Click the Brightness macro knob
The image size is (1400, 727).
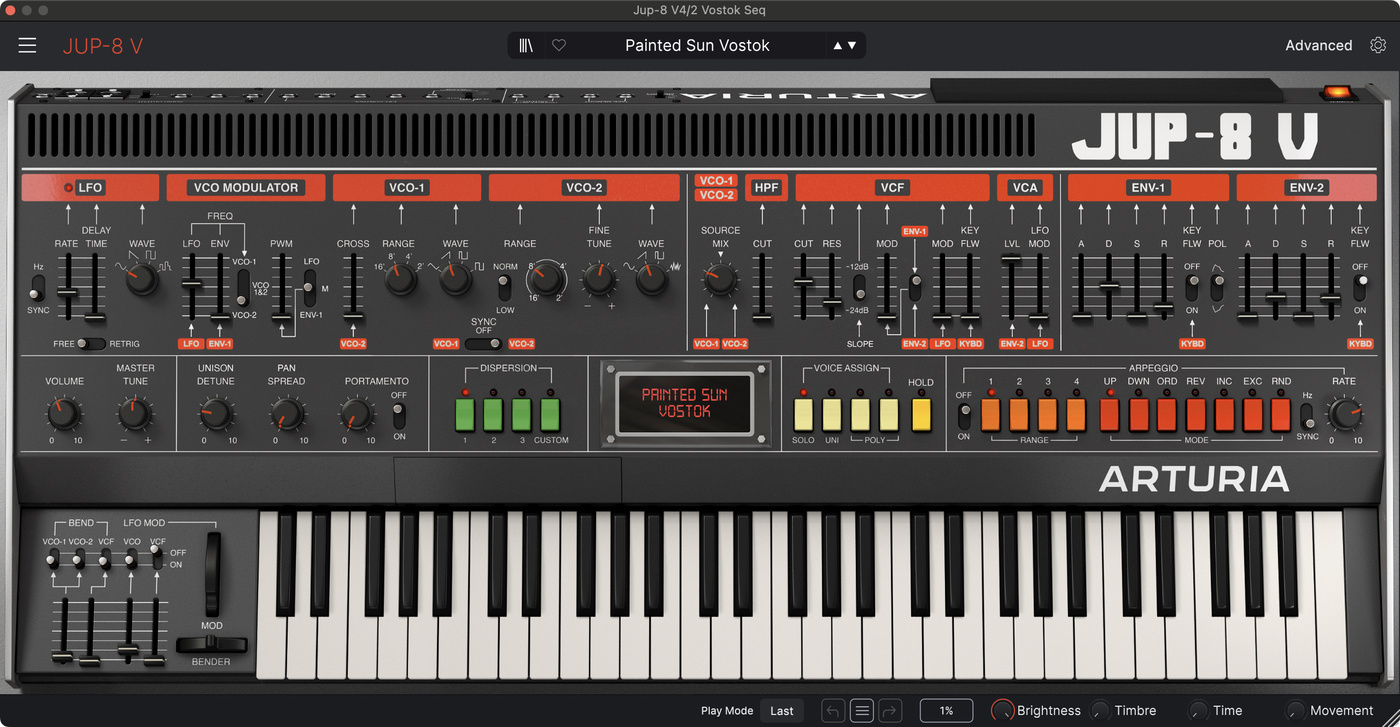pyautogui.click(x=1002, y=711)
